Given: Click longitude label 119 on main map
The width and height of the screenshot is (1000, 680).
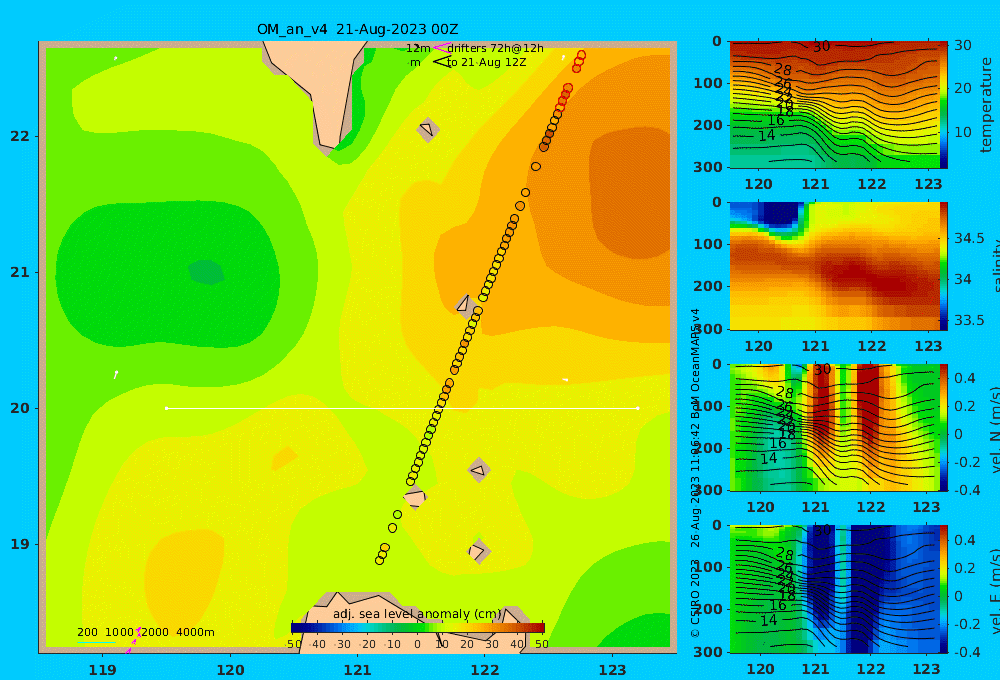Looking at the screenshot, I should pyautogui.click(x=103, y=670).
